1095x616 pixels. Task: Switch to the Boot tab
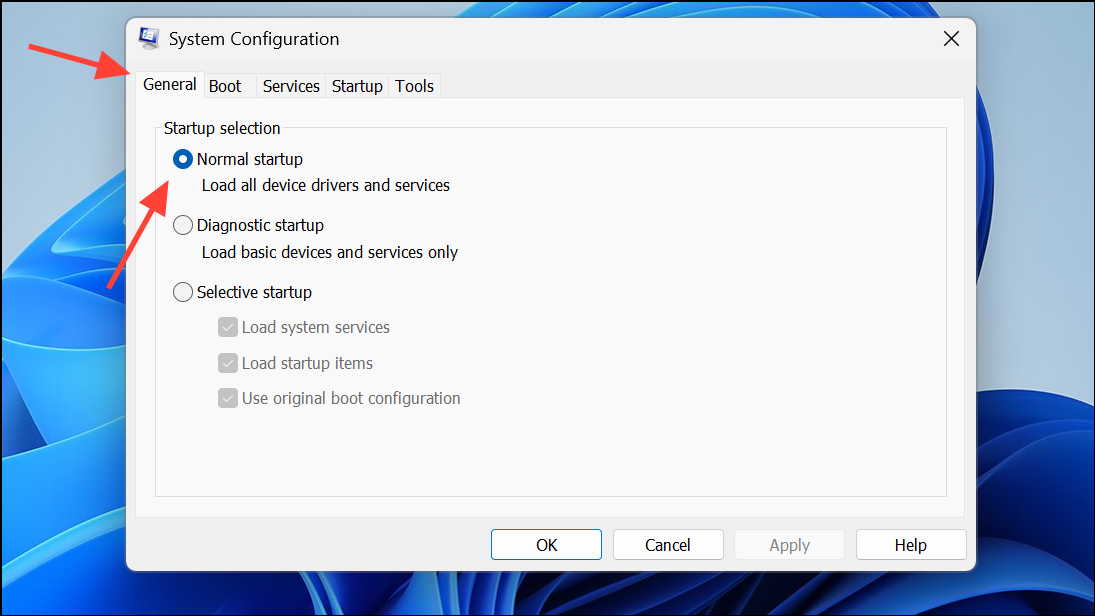click(224, 86)
